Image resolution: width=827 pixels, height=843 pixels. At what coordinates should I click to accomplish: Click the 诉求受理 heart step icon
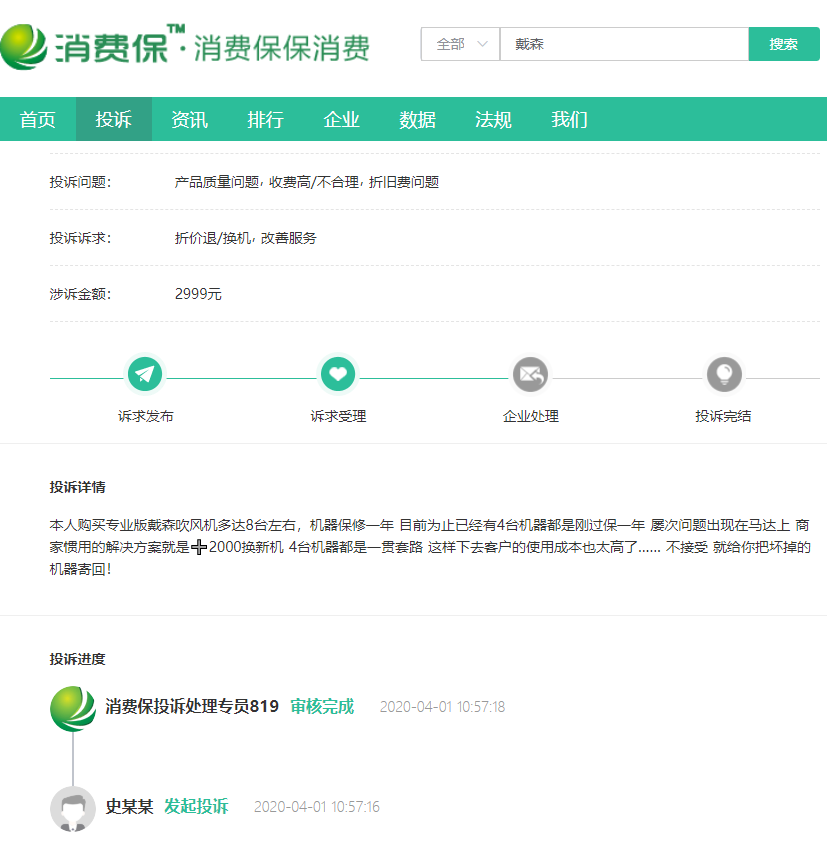point(338,374)
